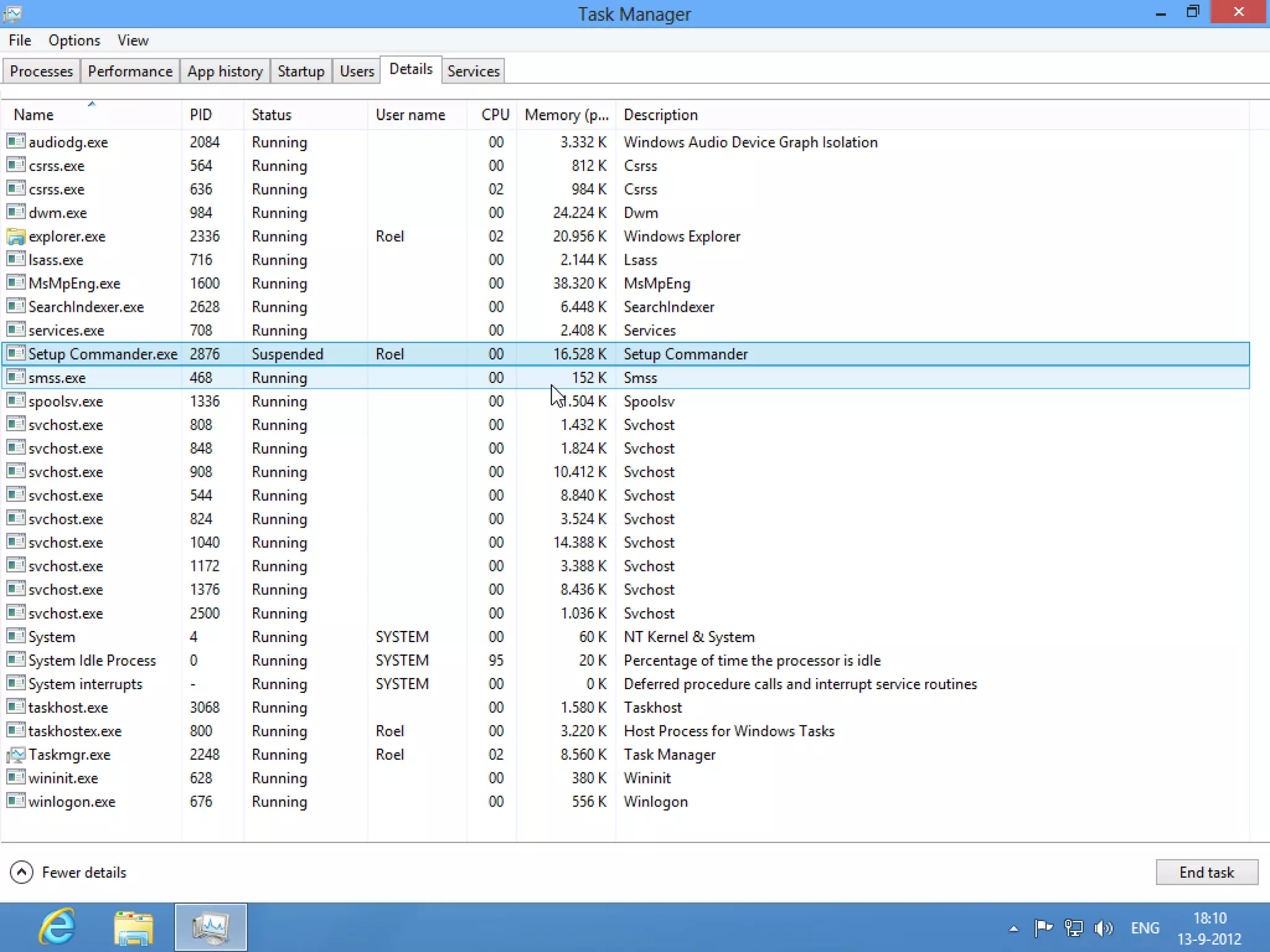Click the NT Kernel & System description

[x=689, y=637]
